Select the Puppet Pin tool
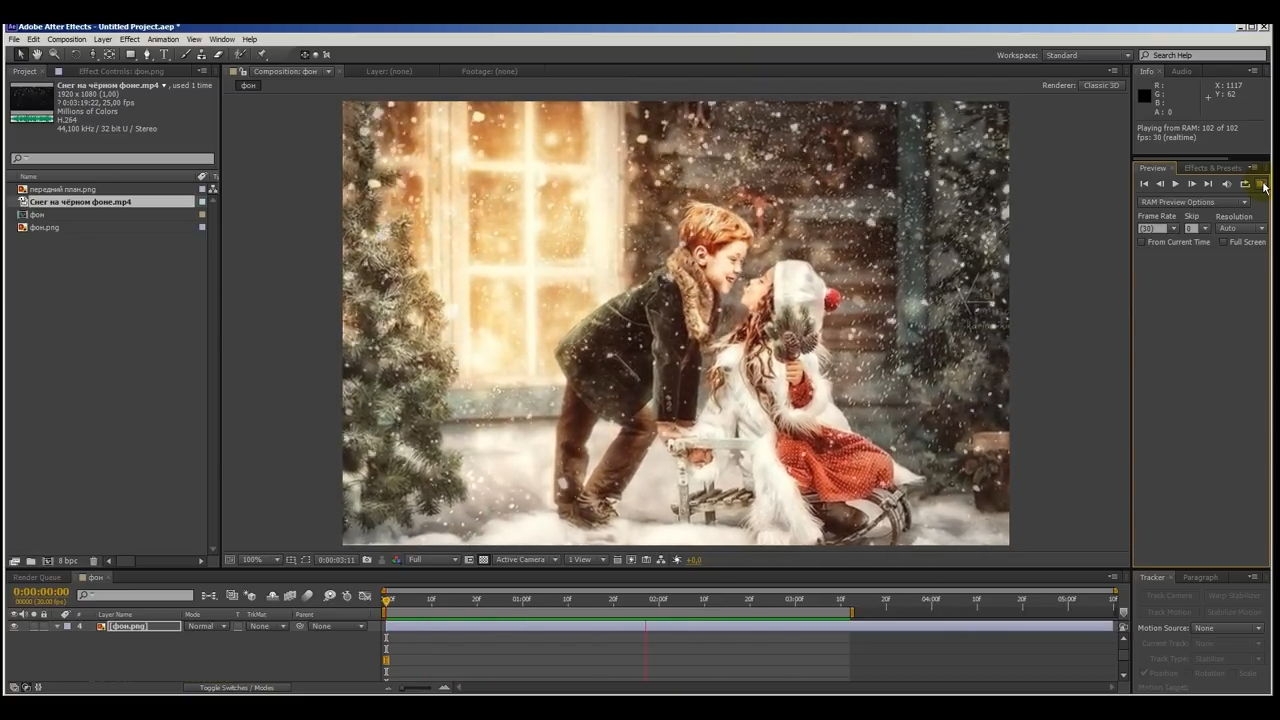The image size is (1280, 720). (x=262, y=55)
